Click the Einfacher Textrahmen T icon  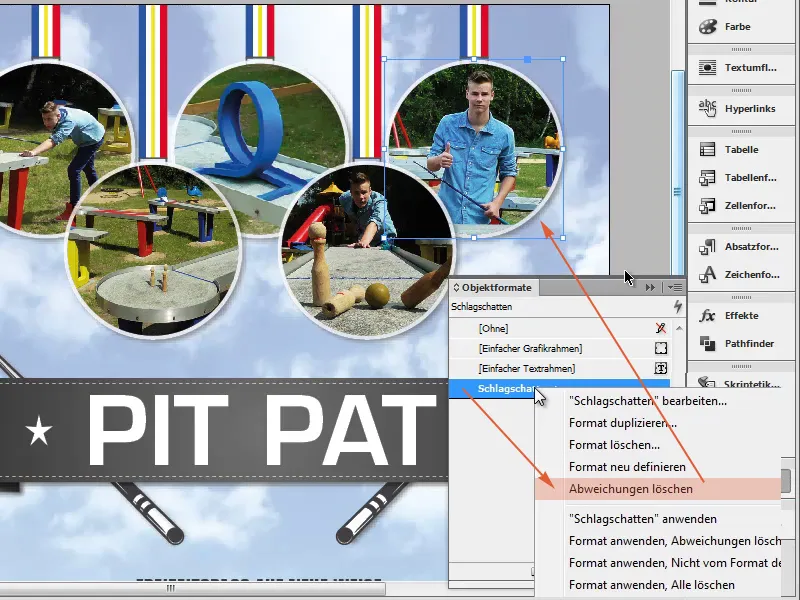(661, 368)
